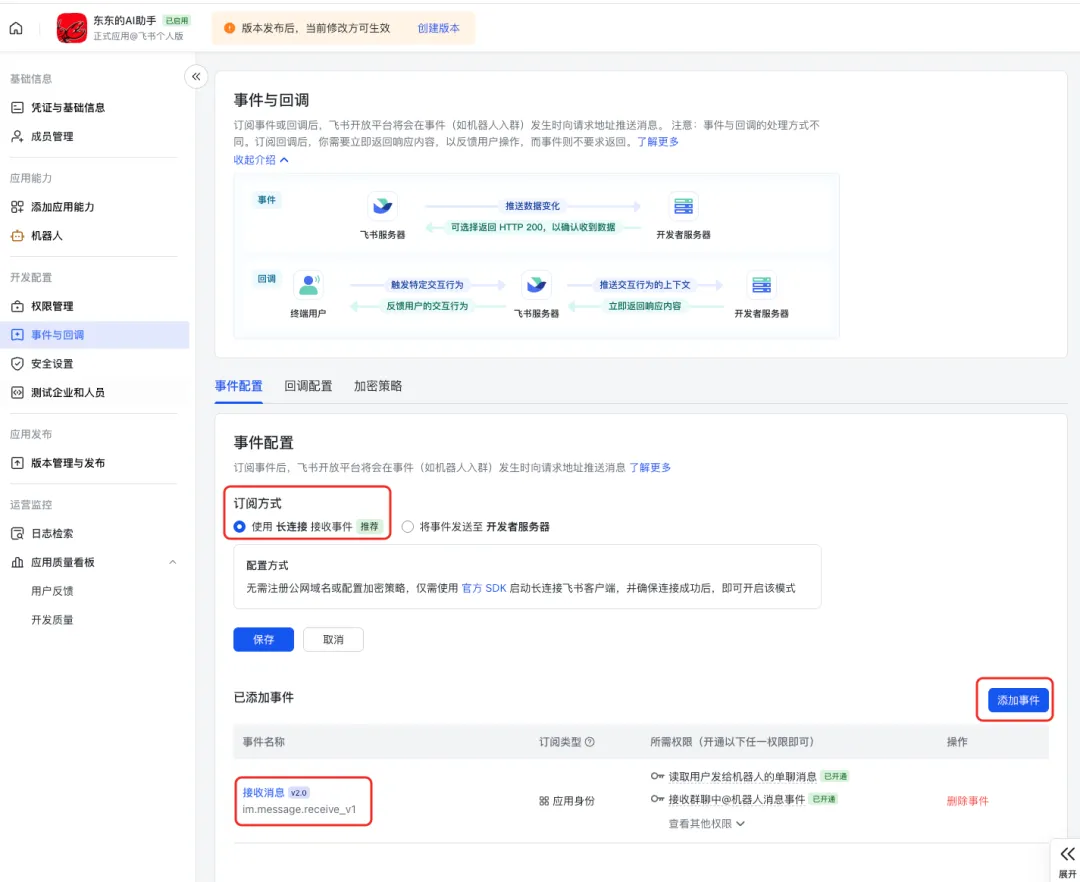Open 凭证与基础信息 menu item
Screen dimensions: 1080x882
coord(94,107)
